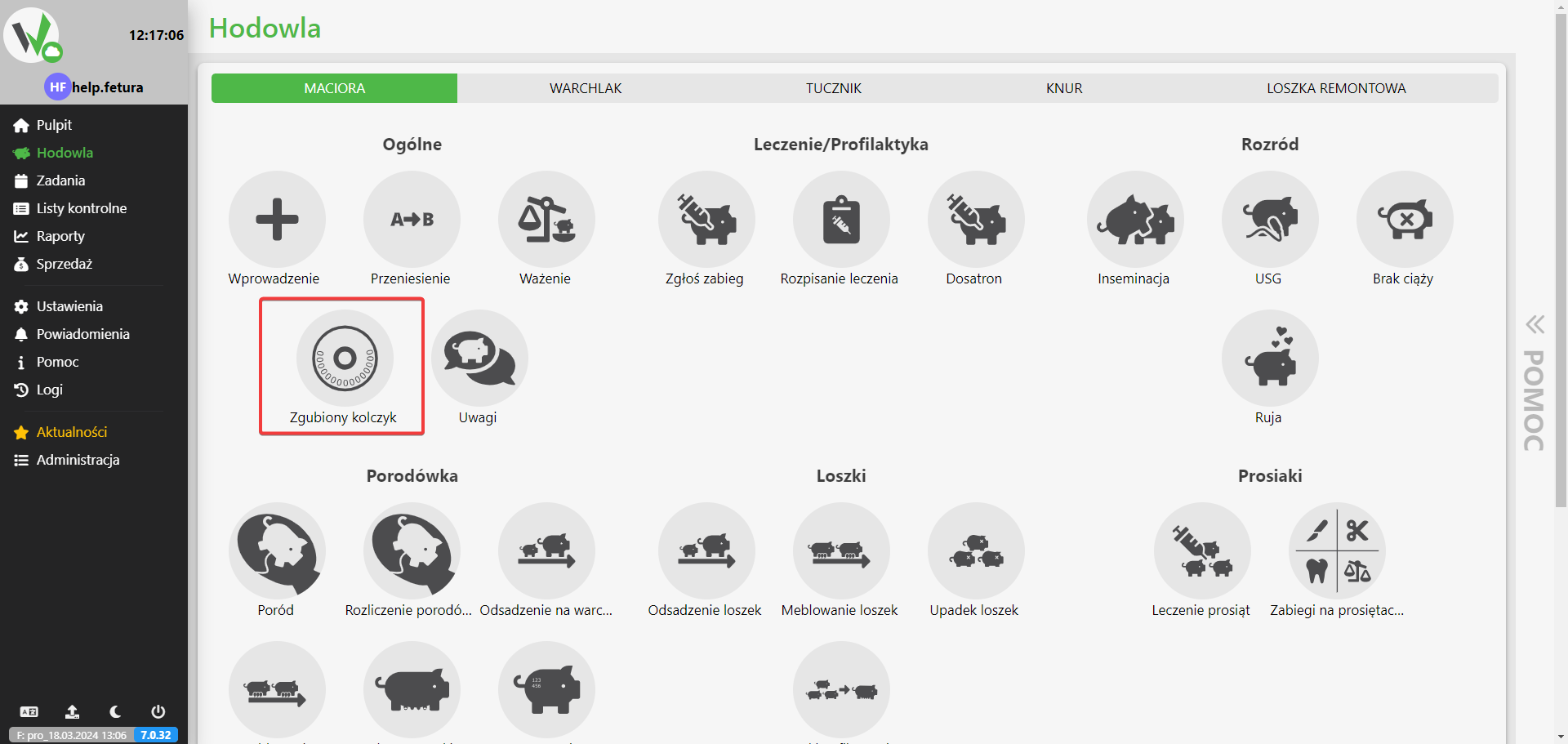Switch to the LOSZKA REMONTOWA tab

point(1335,88)
